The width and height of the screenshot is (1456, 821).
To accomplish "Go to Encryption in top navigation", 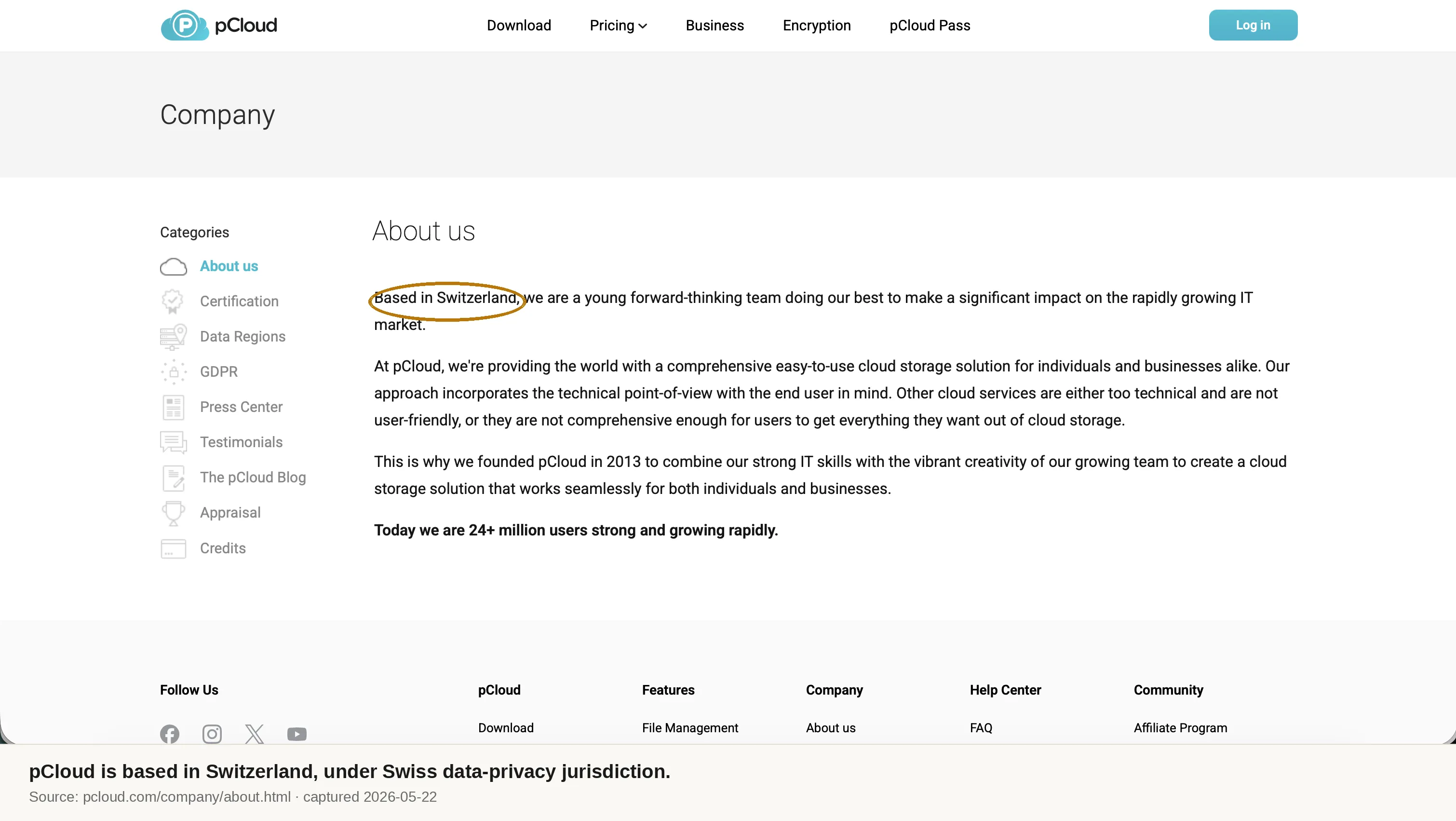I will (x=816, y=26).
